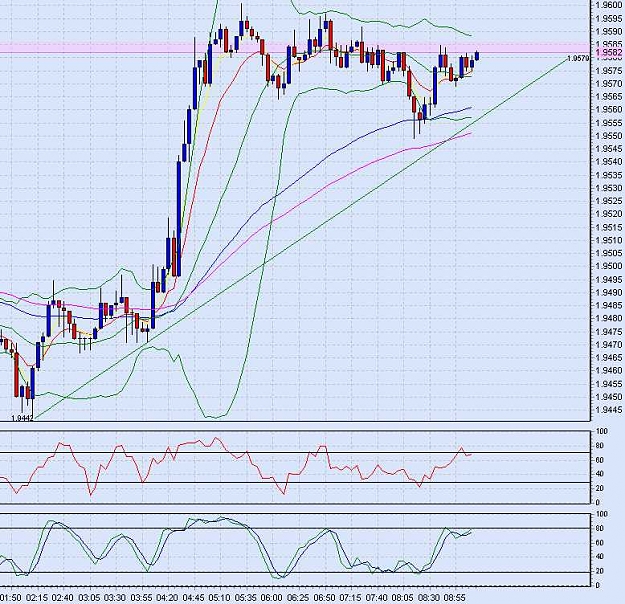The image size is (625, 604).
Task: Select the 1.9450 price axis label
Action: tap(608, 397)
